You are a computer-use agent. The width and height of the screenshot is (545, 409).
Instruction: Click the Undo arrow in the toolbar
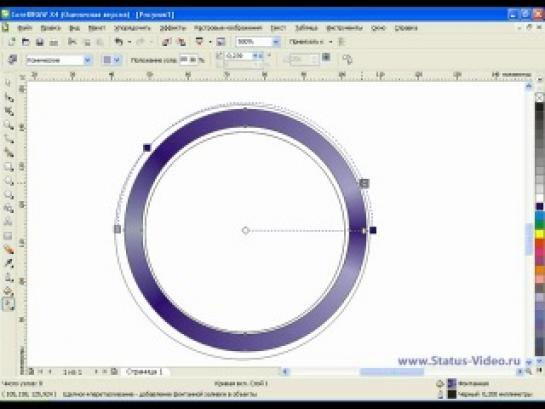coord(119,42)
